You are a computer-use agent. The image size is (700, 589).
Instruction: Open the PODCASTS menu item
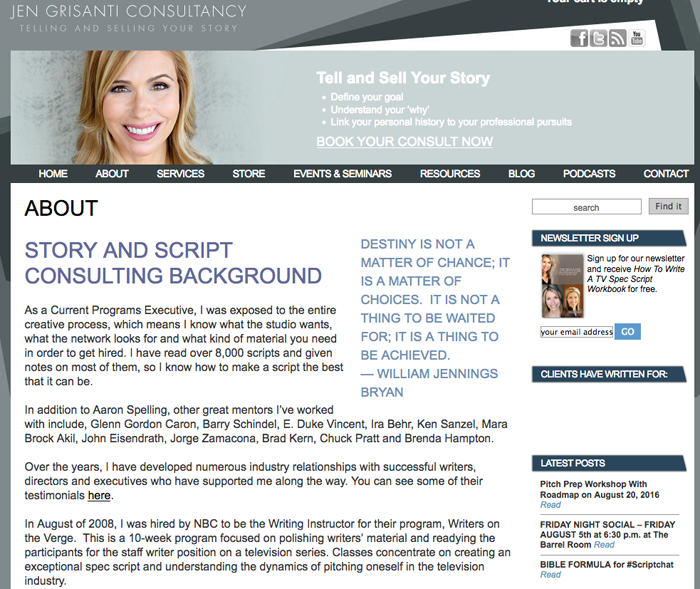coord(589,174)
